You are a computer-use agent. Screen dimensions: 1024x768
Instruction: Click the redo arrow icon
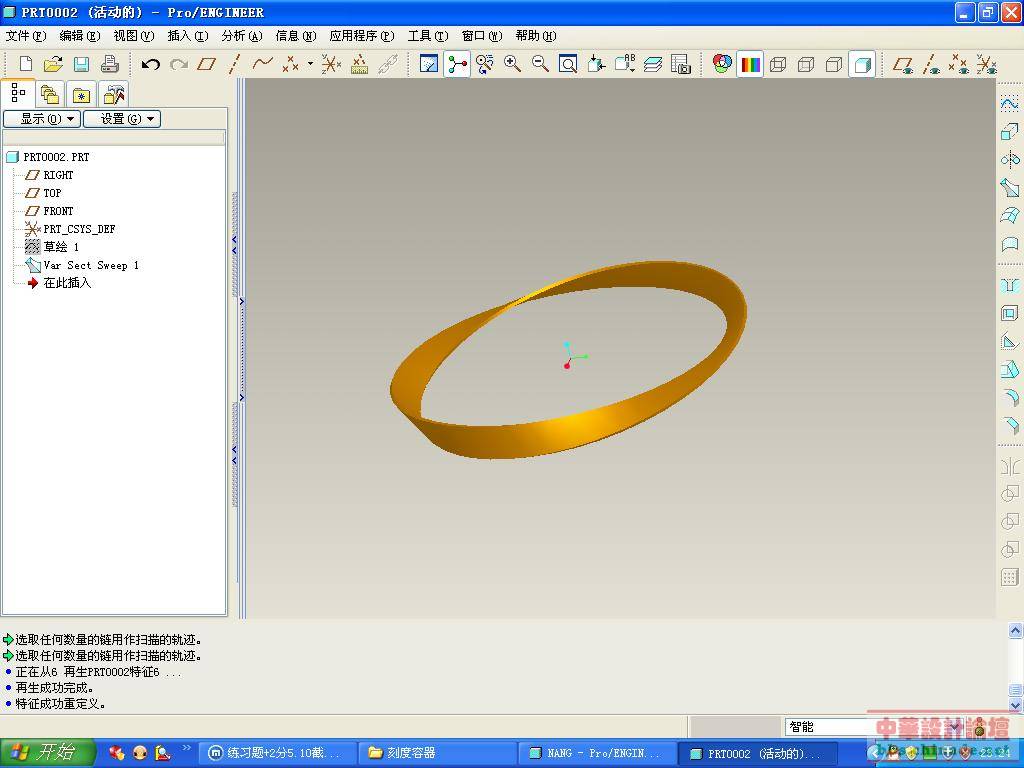(x=178, y=64)
